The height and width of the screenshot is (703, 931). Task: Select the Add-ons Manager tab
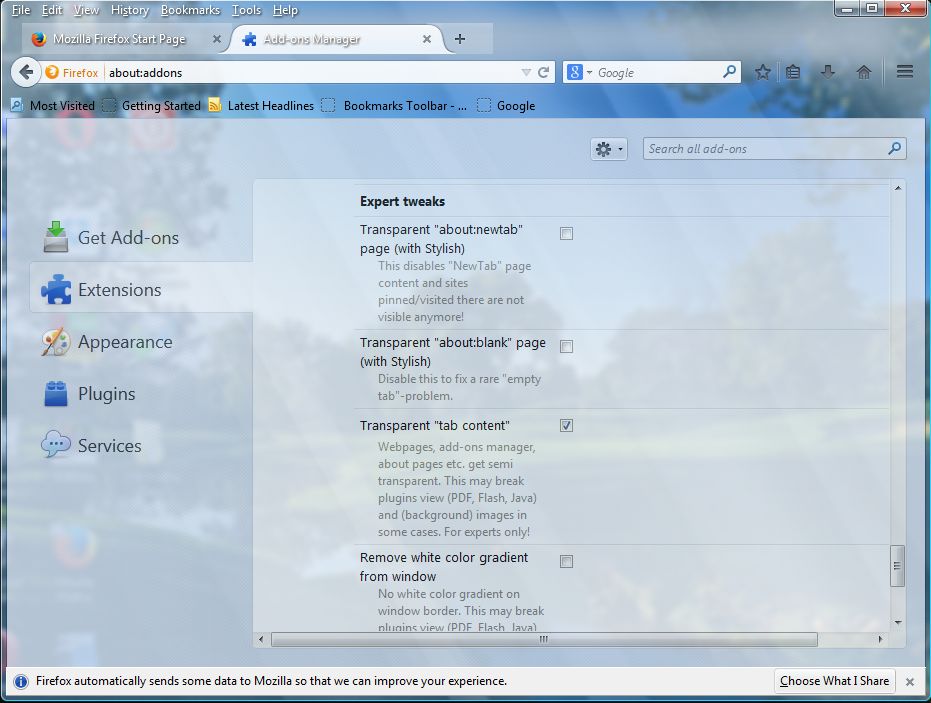335,39
